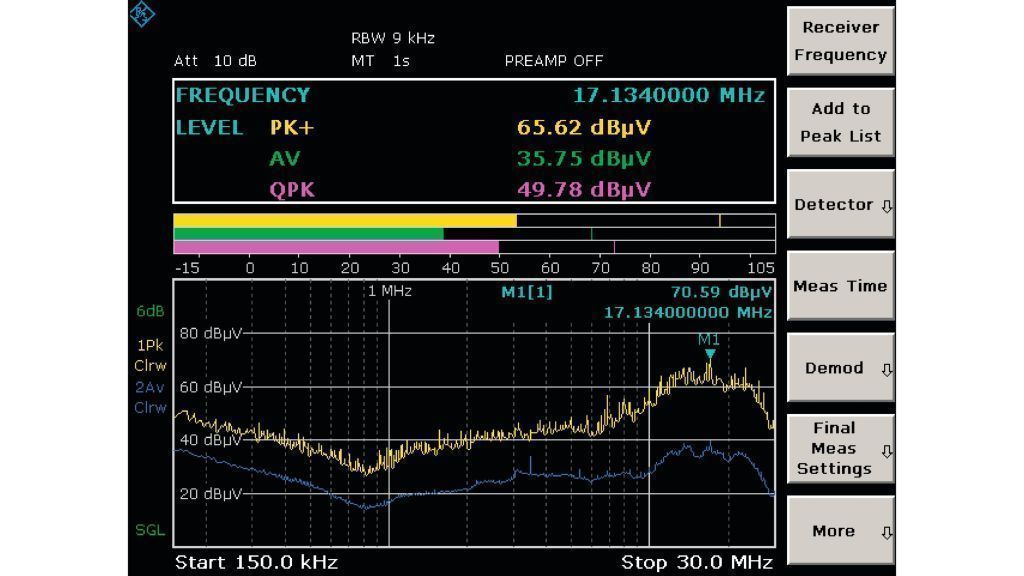Click the Start 150.0 kHz label
Image resolution: width=1024 pixels, height=576 pixels.
[x=256, y=562]
